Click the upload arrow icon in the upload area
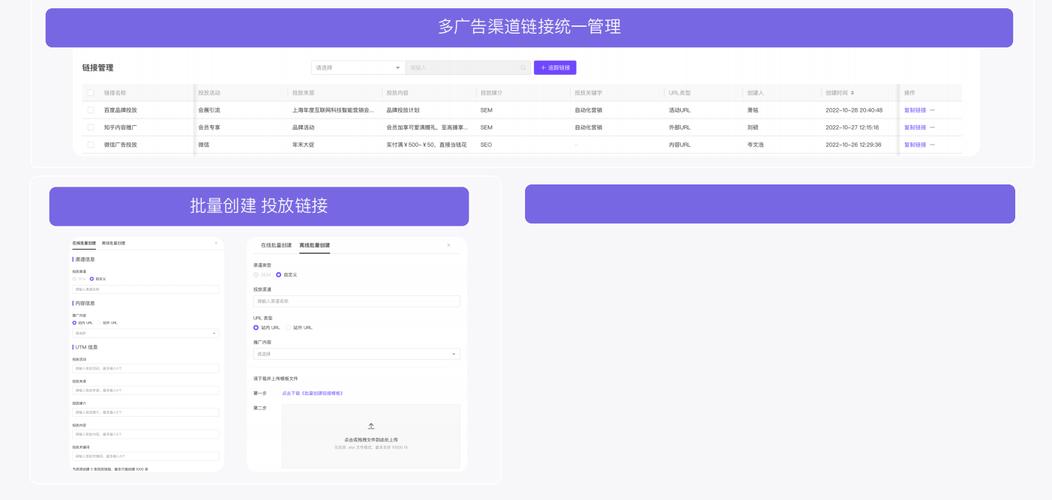Viewport: 1052px width, 500px height. [371, 426]
